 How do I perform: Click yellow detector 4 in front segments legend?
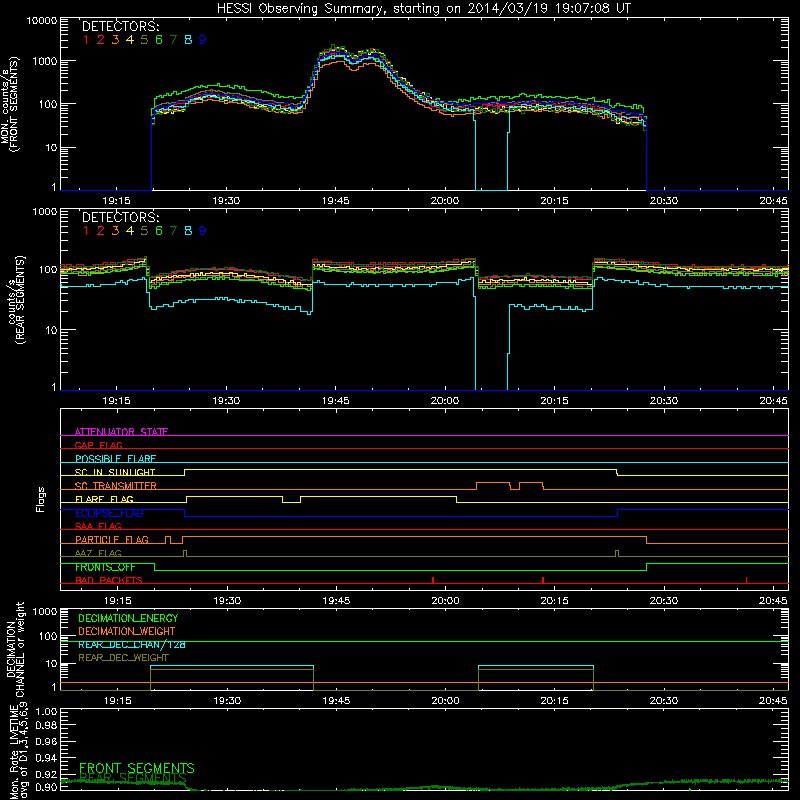130,39
